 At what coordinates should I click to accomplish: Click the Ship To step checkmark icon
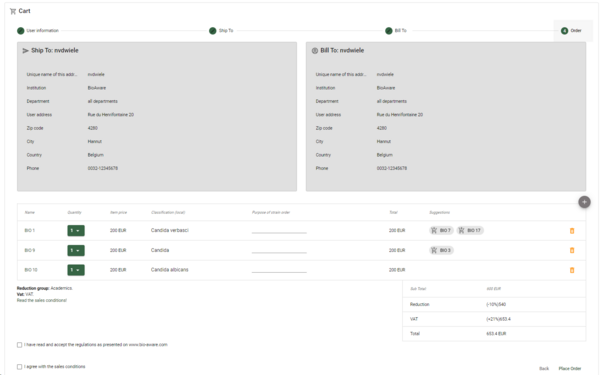pos(213,31)
